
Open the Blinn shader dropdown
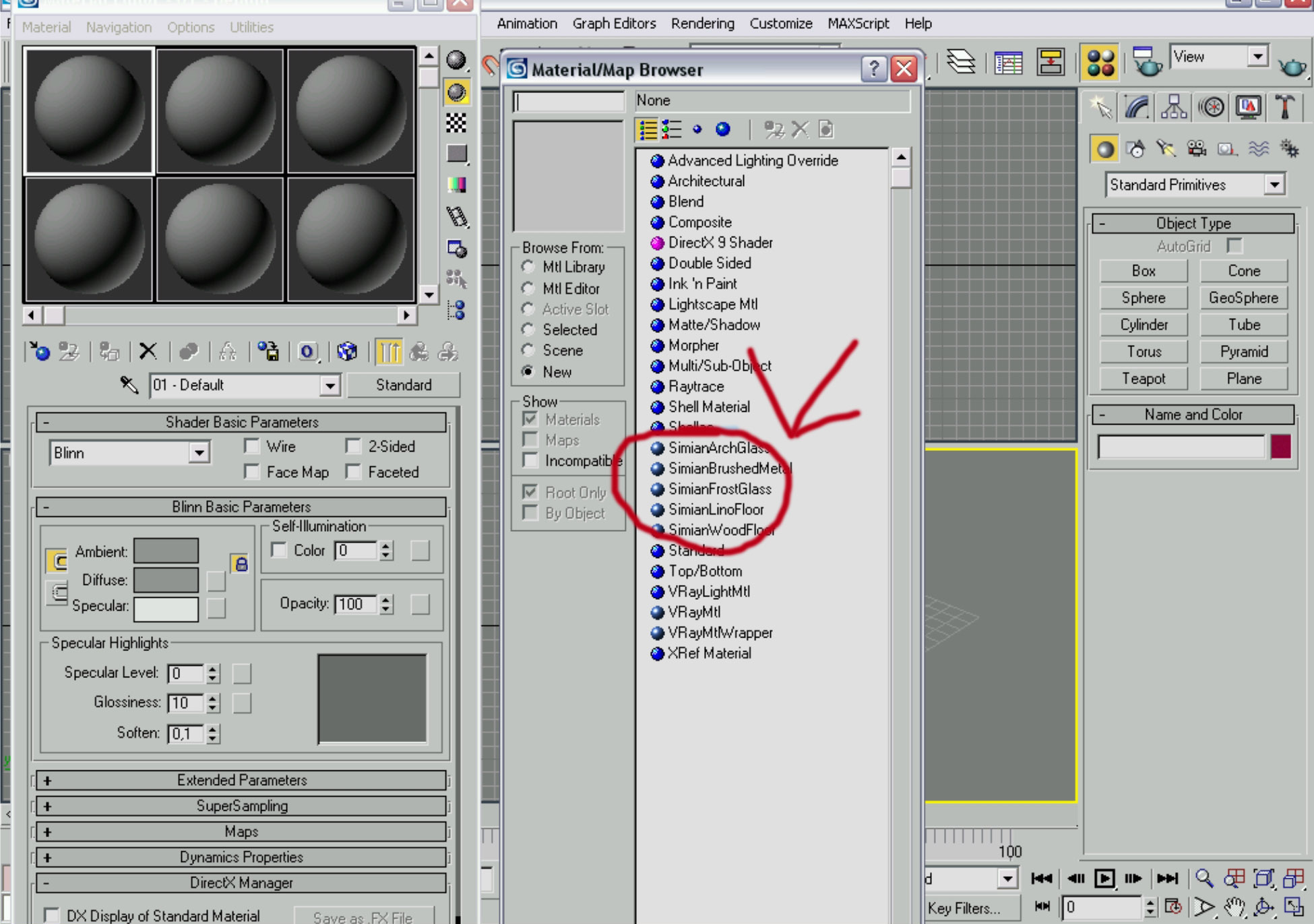click(199, 453)
